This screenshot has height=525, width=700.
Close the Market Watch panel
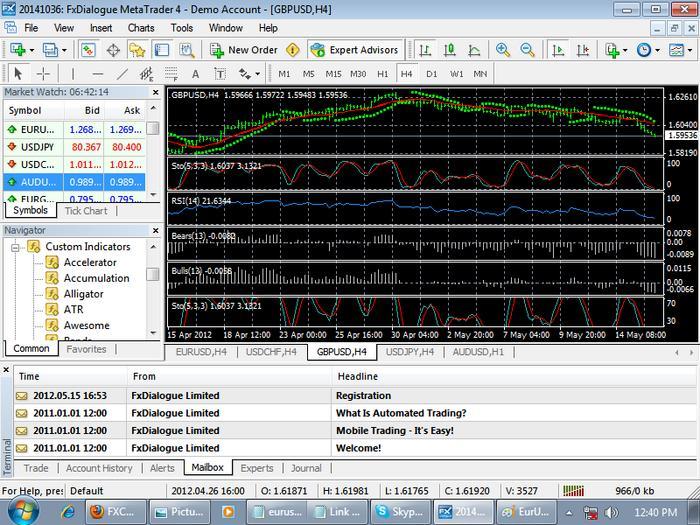[x=155, y=92]
